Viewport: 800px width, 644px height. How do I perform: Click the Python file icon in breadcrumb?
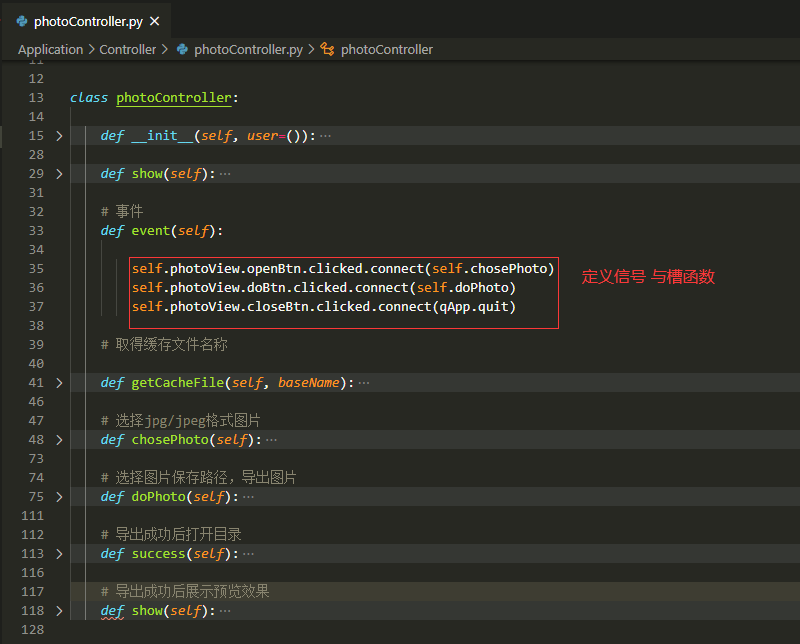point(182,49)
